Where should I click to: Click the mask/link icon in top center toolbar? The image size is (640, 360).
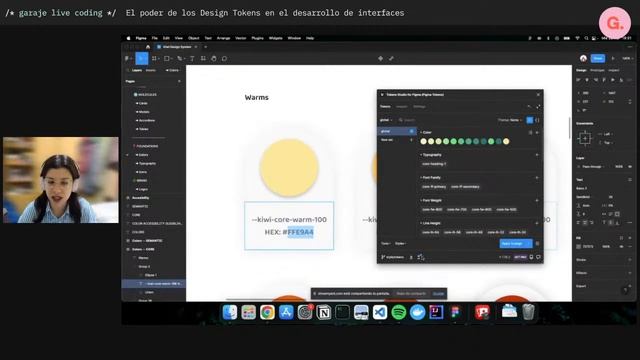[x=391, y=58]
